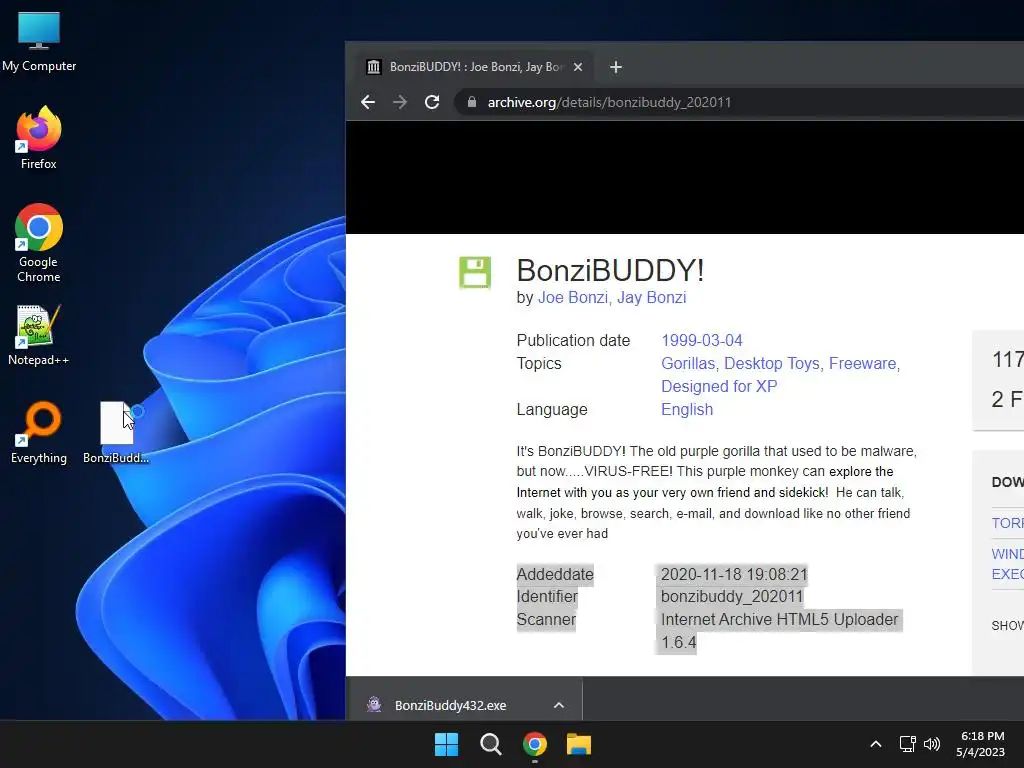The width and height of the screenshot is (1024, 768).
Task: Expand BonziBuddy432.exe download options chevron
Action: pyautogui.click(x=558, y=705)
